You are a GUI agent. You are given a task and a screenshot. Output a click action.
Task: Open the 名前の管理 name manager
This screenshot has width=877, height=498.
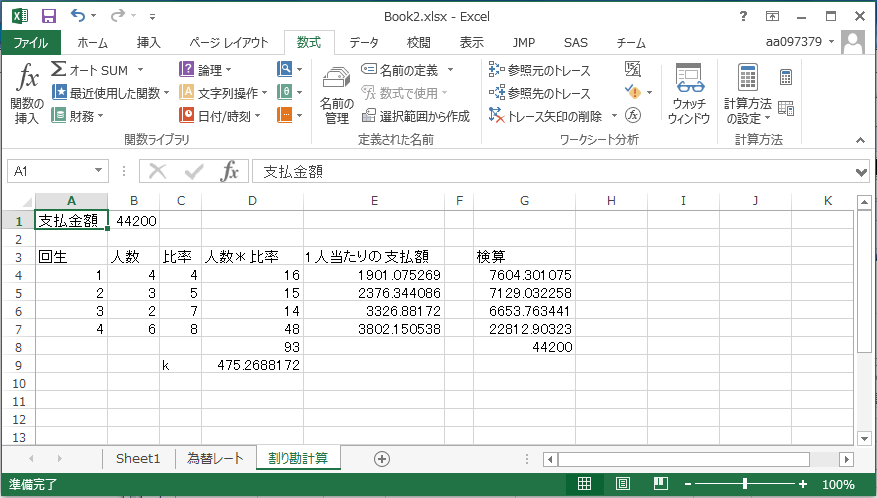pyautogui.click(x=335, y=95)
